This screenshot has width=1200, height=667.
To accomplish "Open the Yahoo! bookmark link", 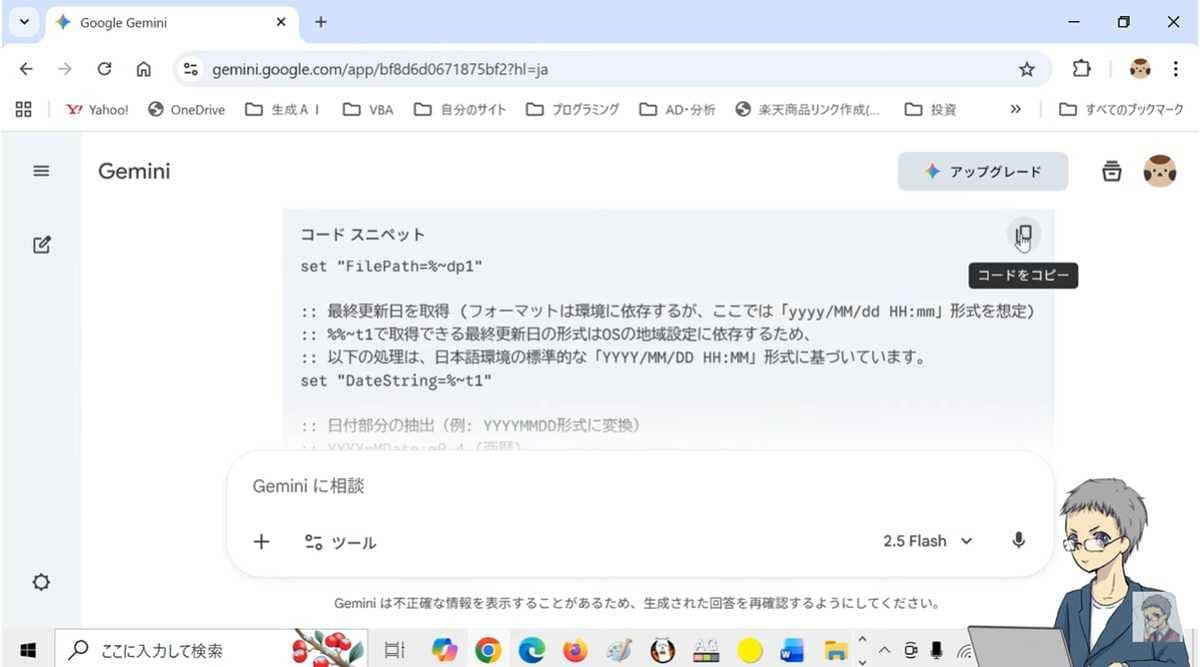I will click(x=96, y=109).
